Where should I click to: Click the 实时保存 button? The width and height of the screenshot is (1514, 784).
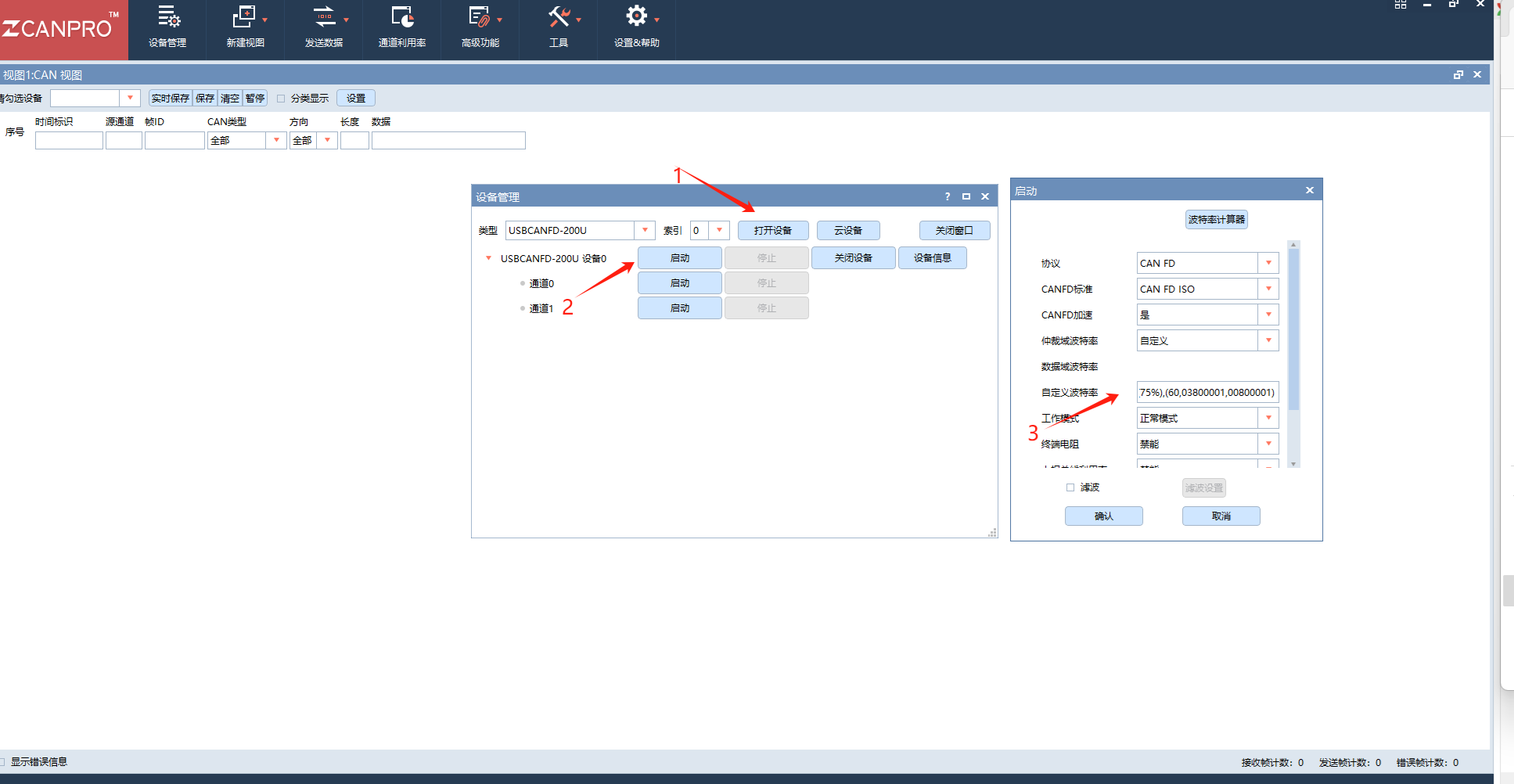pos(171,98)
